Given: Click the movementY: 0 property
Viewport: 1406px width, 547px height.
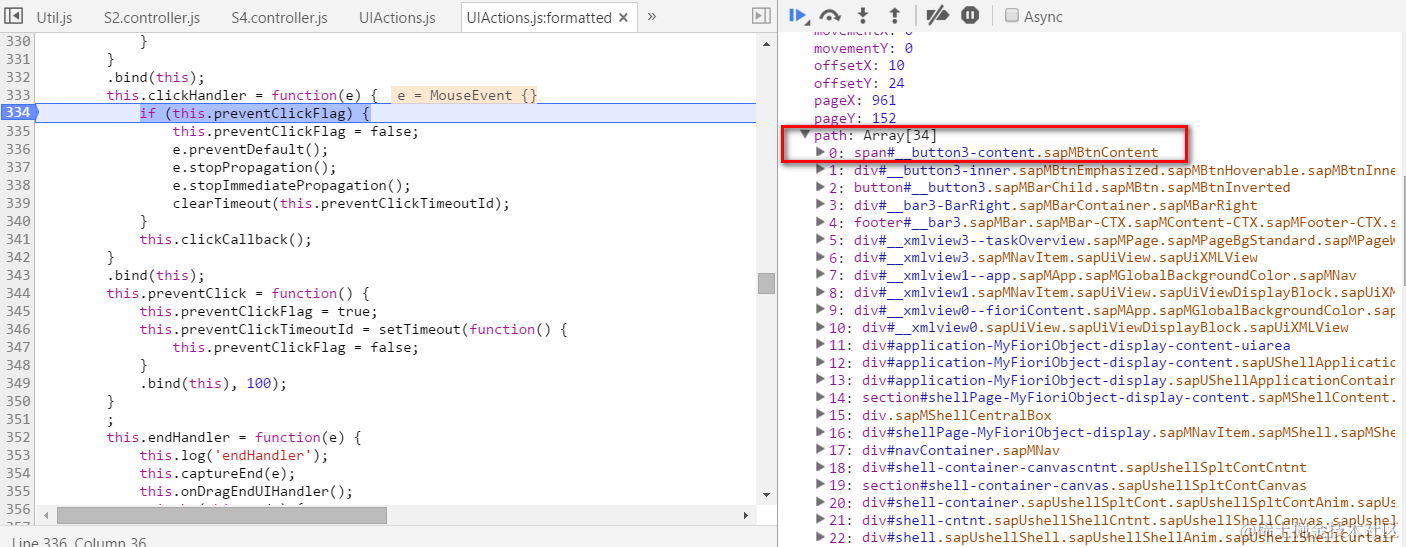Looking at the screenshot, I should (x=863, y=48).
